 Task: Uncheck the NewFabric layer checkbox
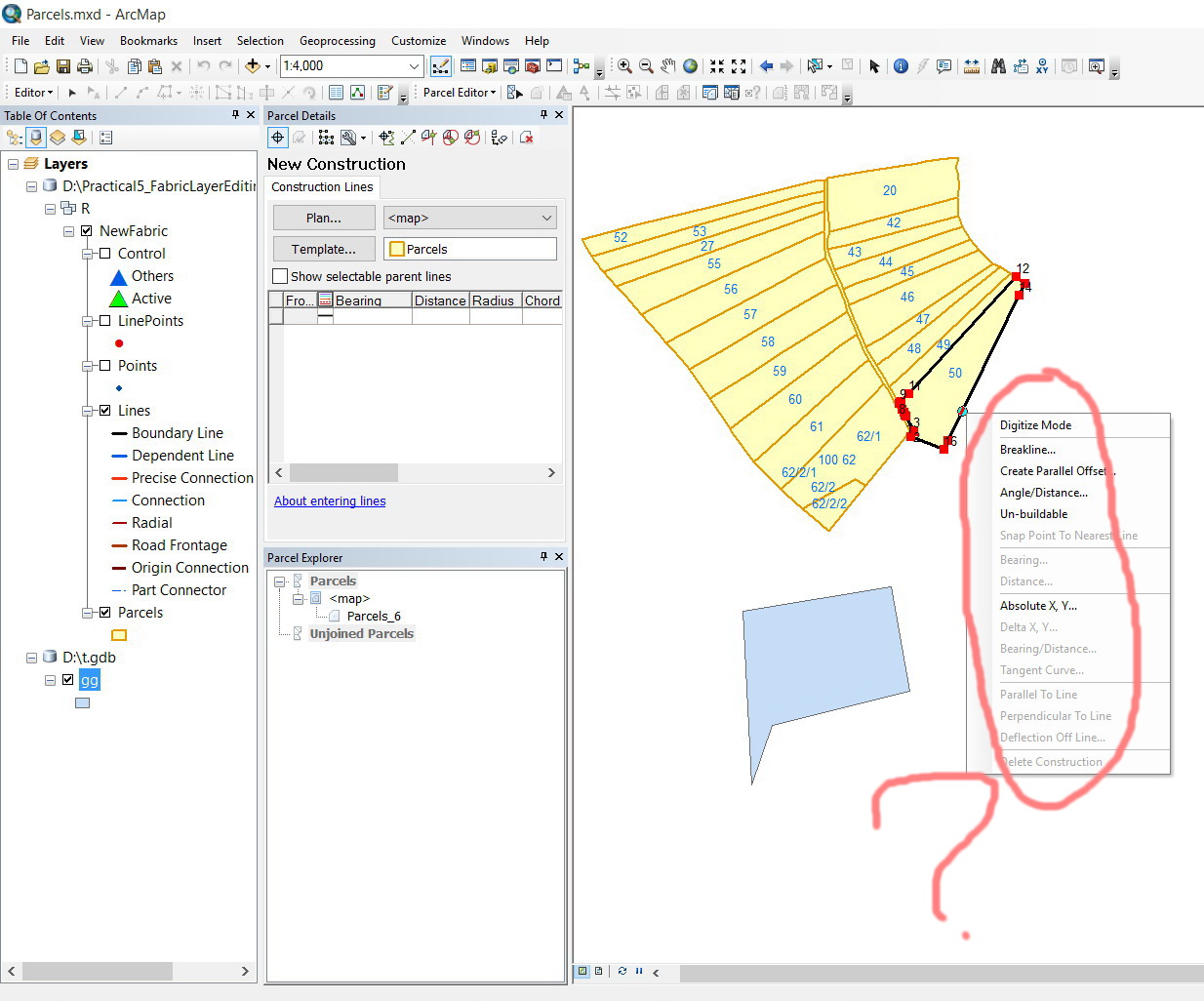[x=87, y=231]
